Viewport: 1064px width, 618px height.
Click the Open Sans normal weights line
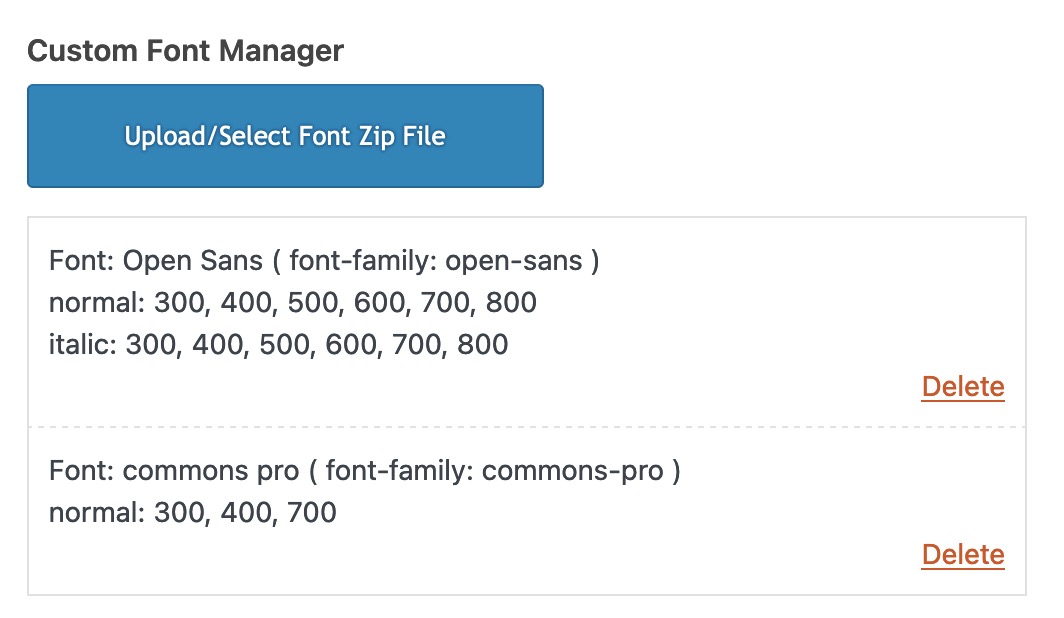click(x=292, y=303)
